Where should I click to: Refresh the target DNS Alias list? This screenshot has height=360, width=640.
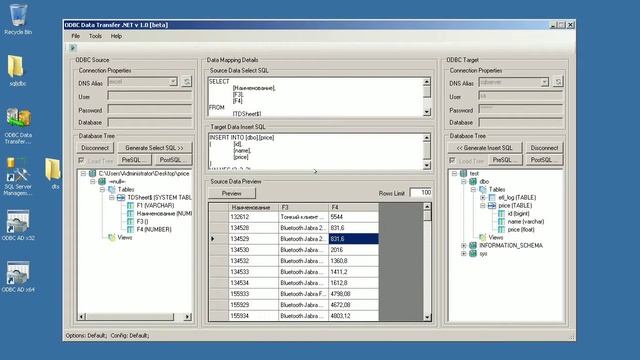tap(558, 82)
